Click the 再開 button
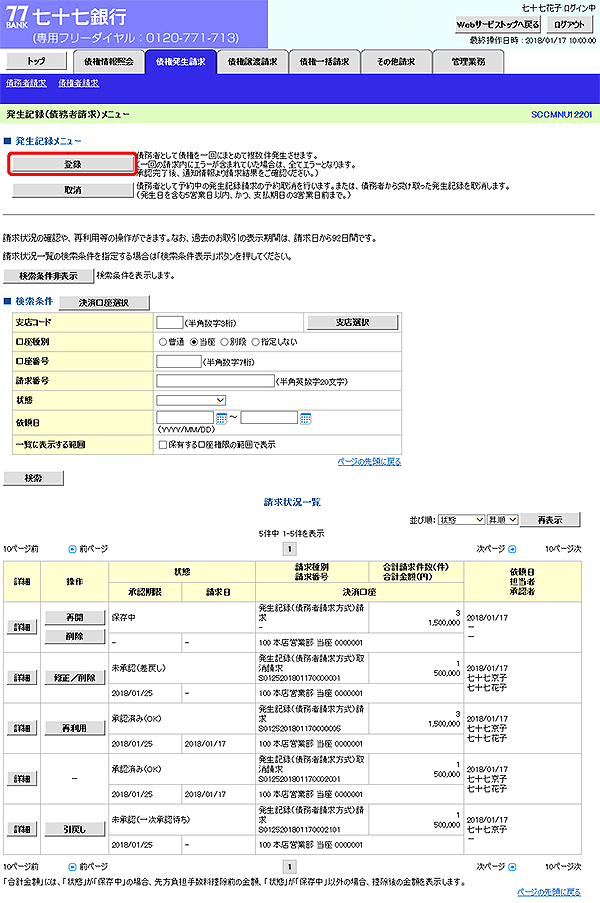Viewport: 600px width, 903px height. 75,617
